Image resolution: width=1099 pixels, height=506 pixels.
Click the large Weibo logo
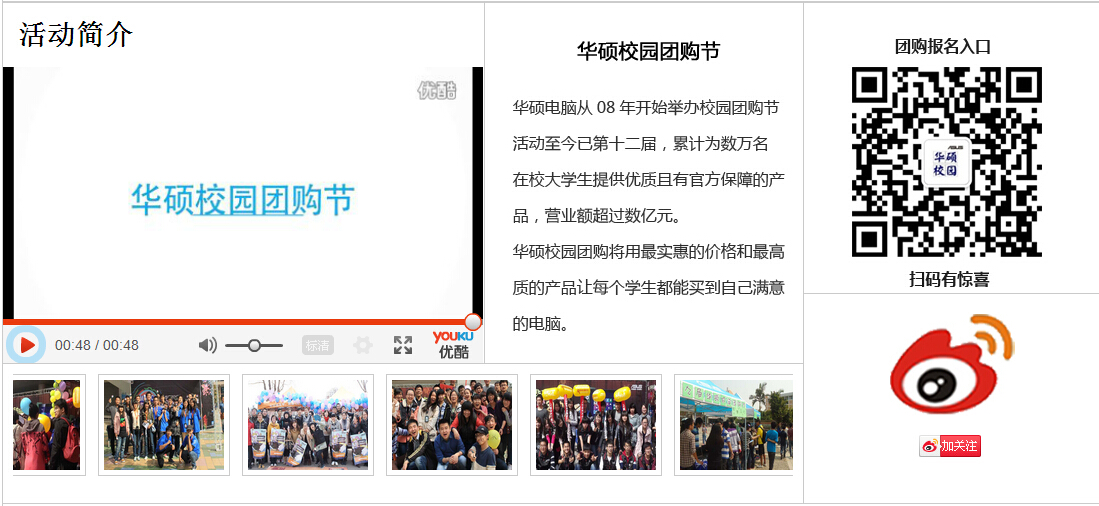[x=952, y=364]
